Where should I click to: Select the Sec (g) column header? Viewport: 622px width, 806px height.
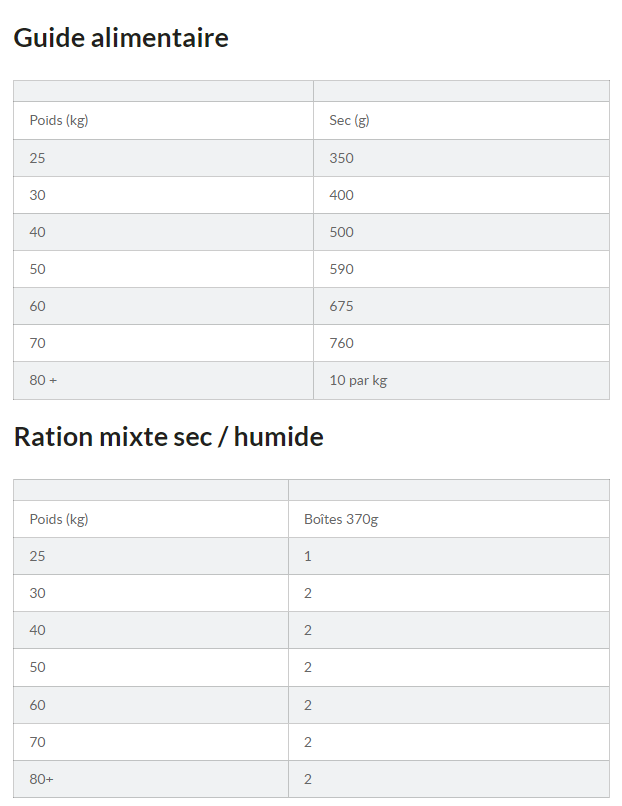tap(349, 121)
